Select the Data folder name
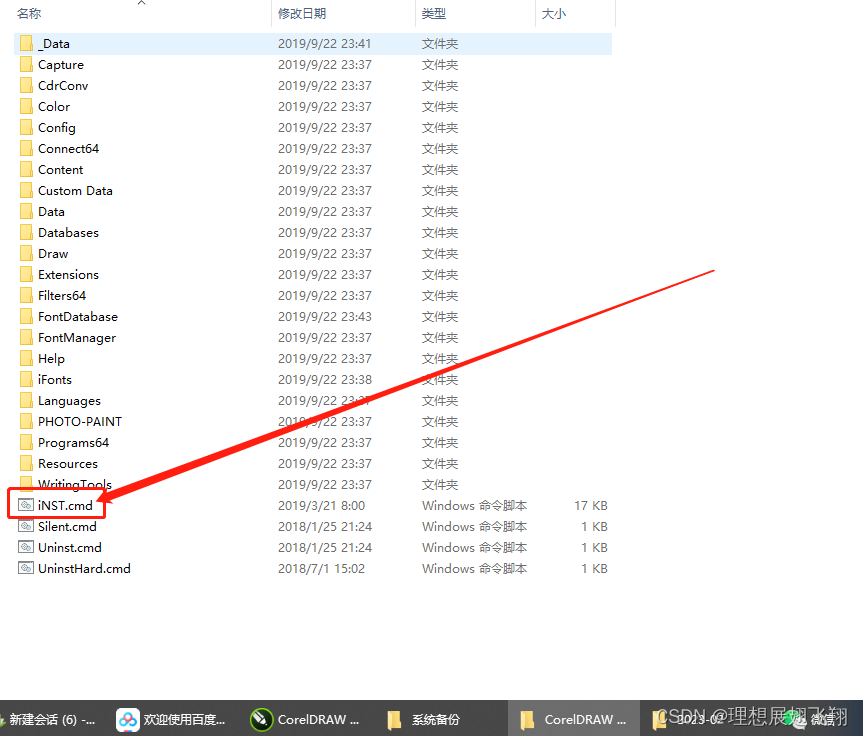The image size is (863, 736). point(51,211)
